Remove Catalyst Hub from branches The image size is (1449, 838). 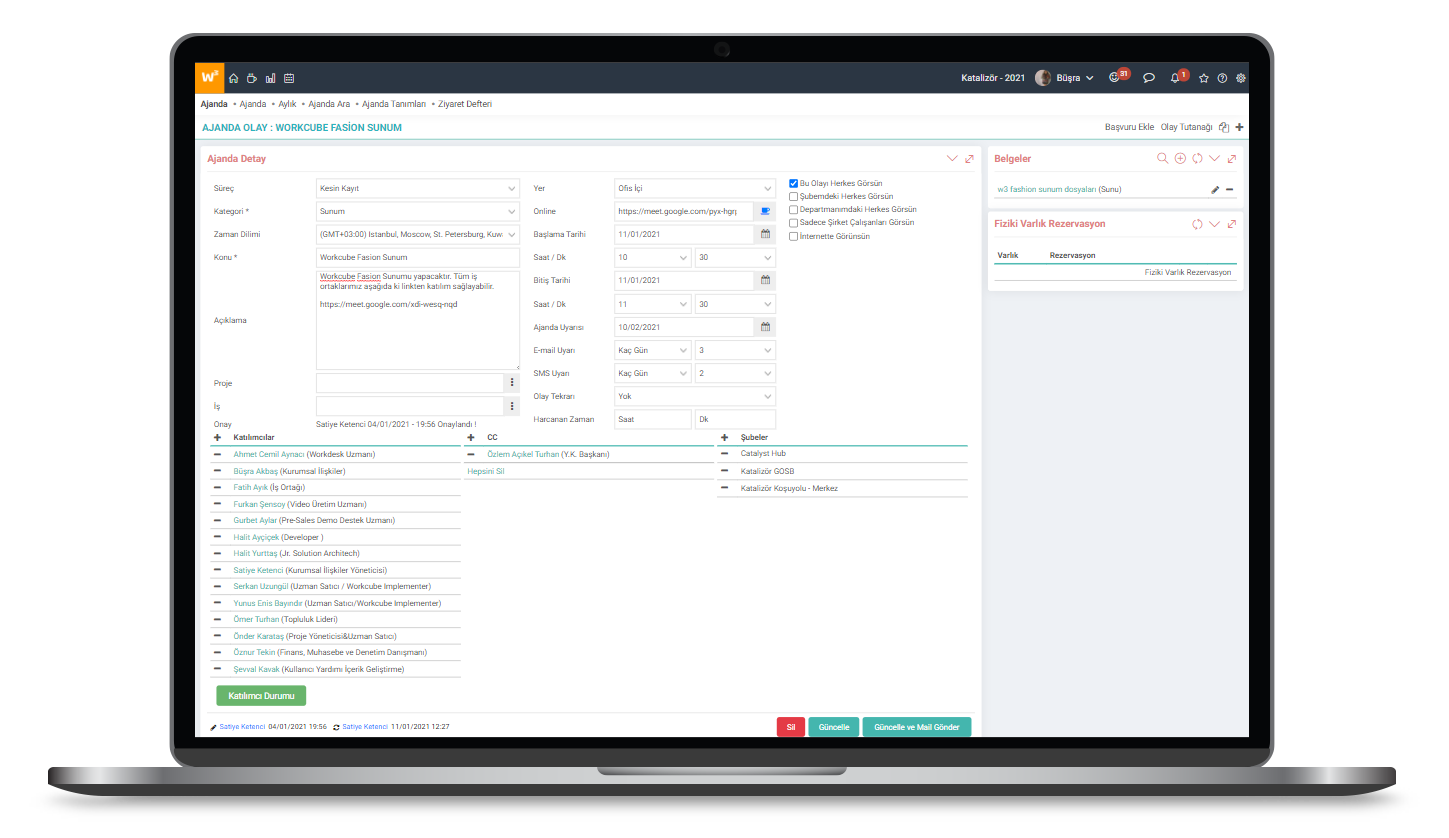(724, 454)
